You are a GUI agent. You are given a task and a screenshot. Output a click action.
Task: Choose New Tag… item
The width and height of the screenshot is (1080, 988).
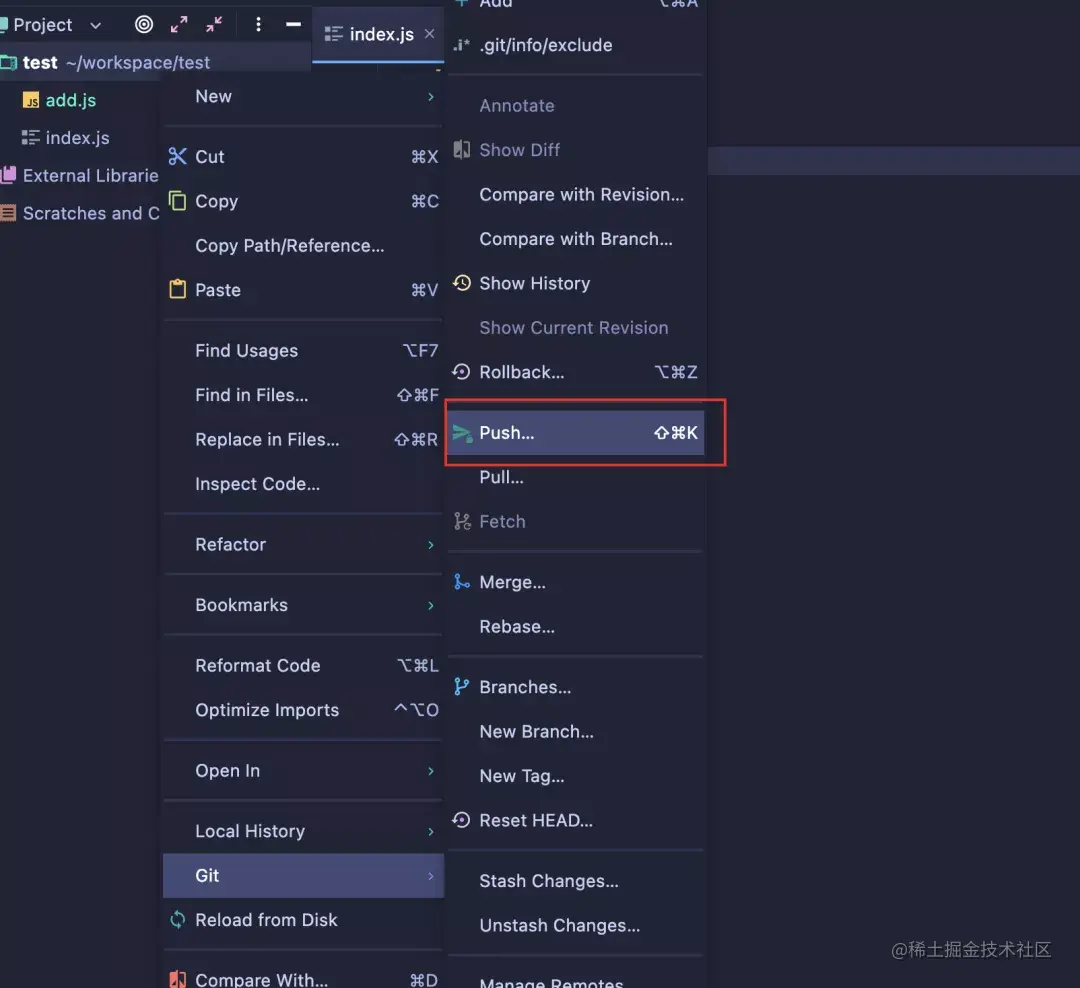click(x=576, y=776)
